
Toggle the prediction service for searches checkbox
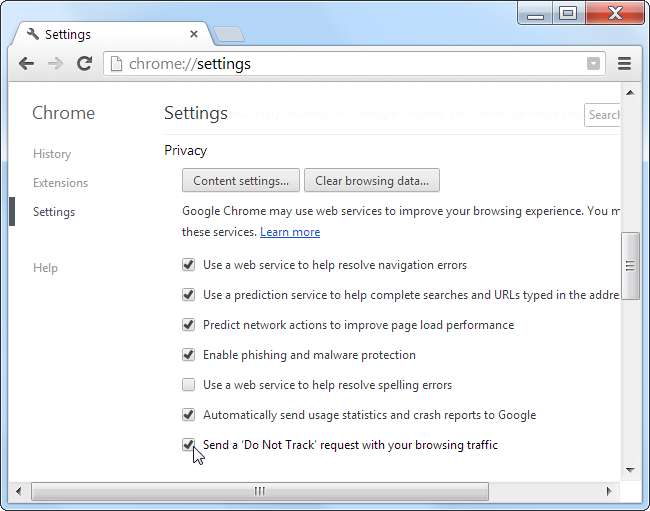189,295
